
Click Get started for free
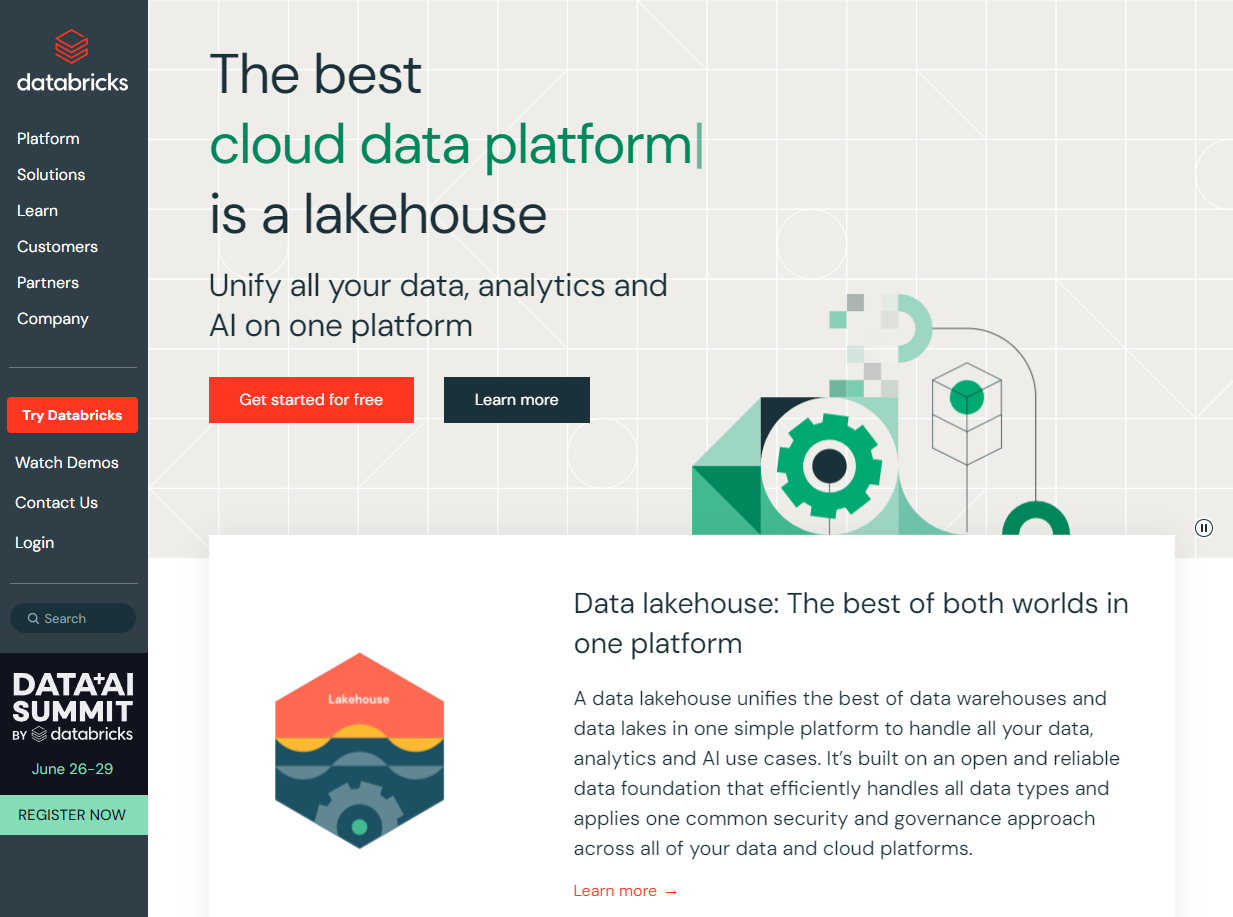311,400
